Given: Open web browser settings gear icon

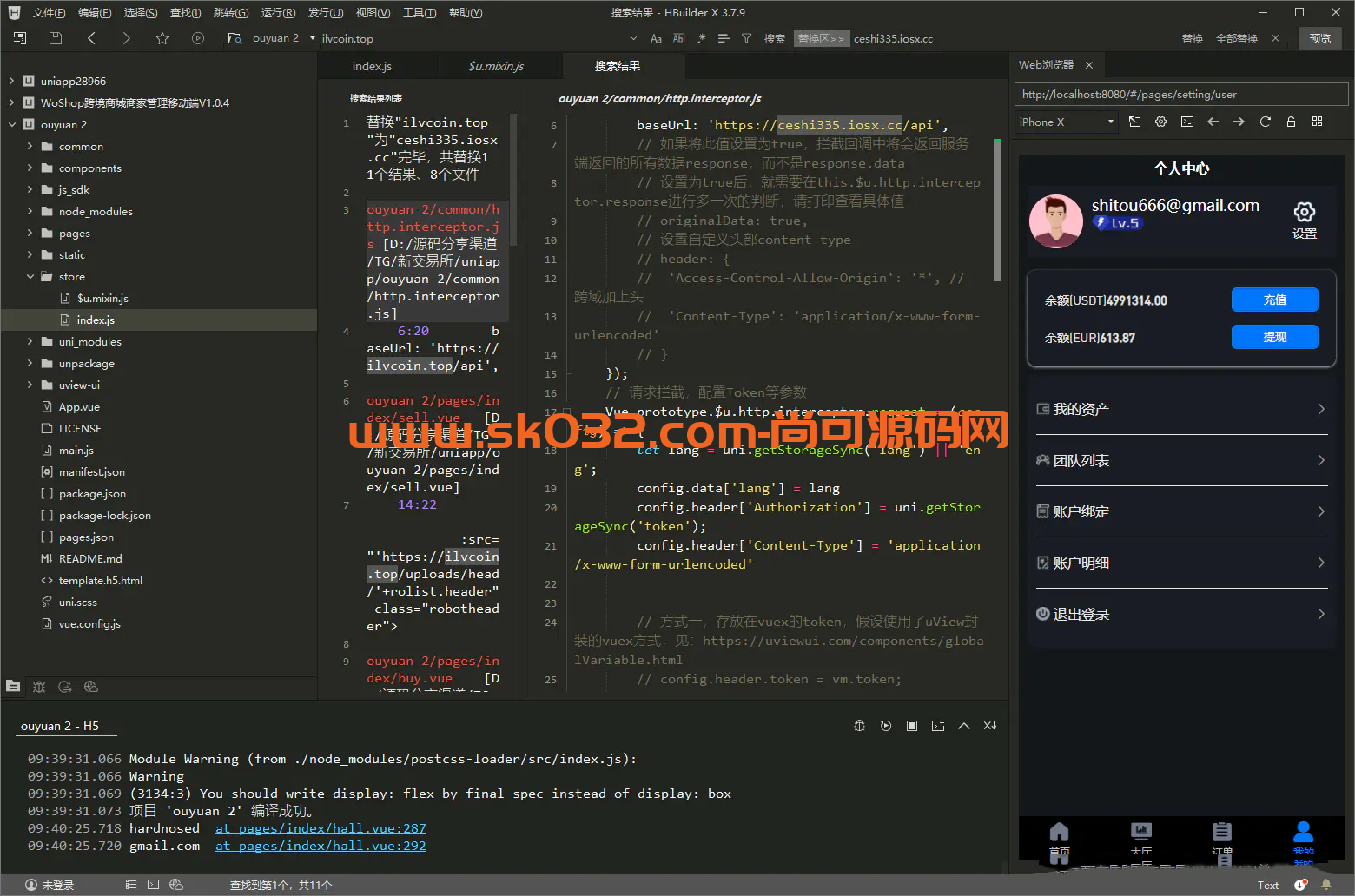Looking at the screenshot, I should pyautogui.click(x=1160, y=122).
